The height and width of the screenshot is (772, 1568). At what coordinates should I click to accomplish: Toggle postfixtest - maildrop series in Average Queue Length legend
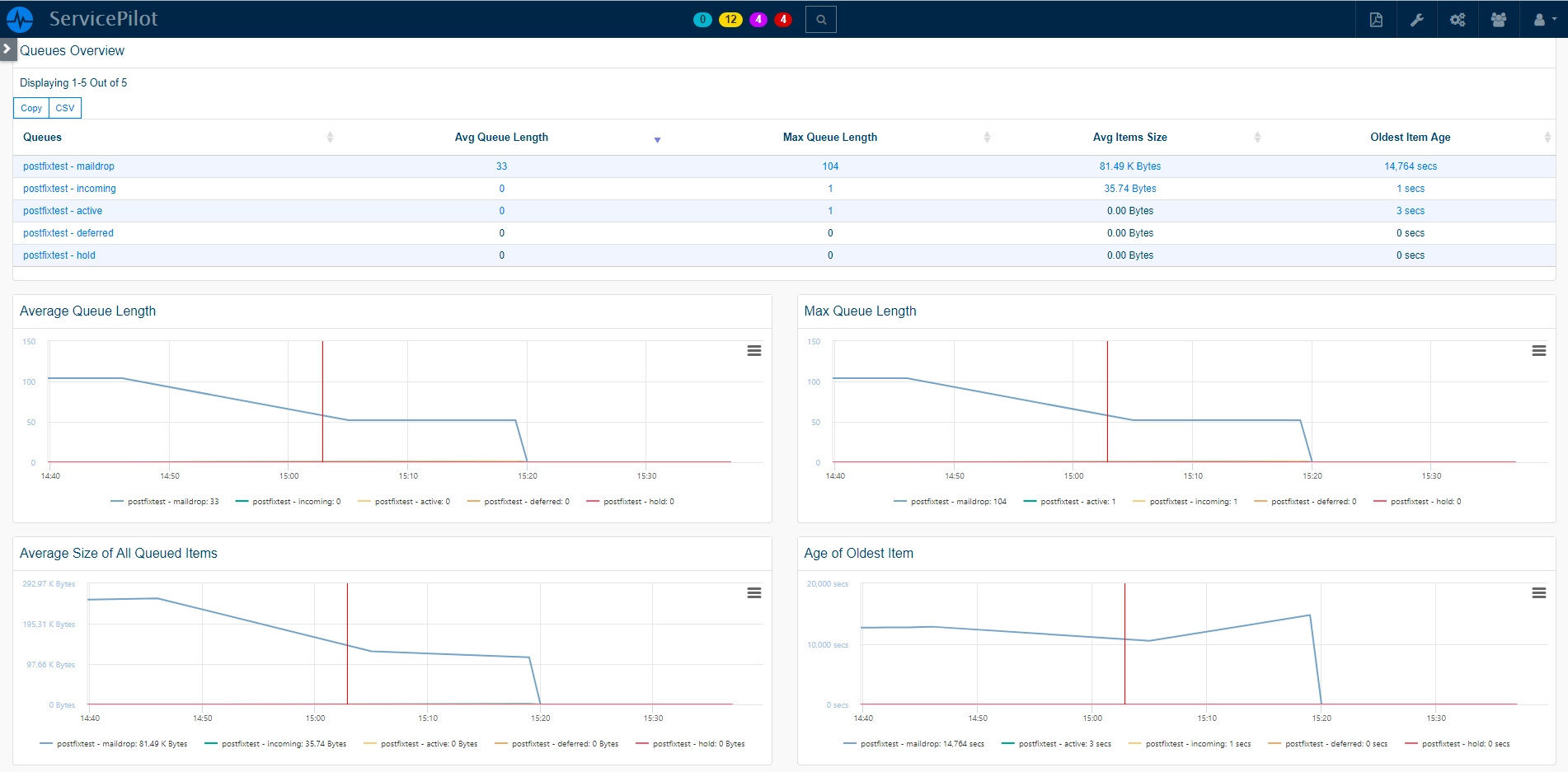[x=165, y=502]
